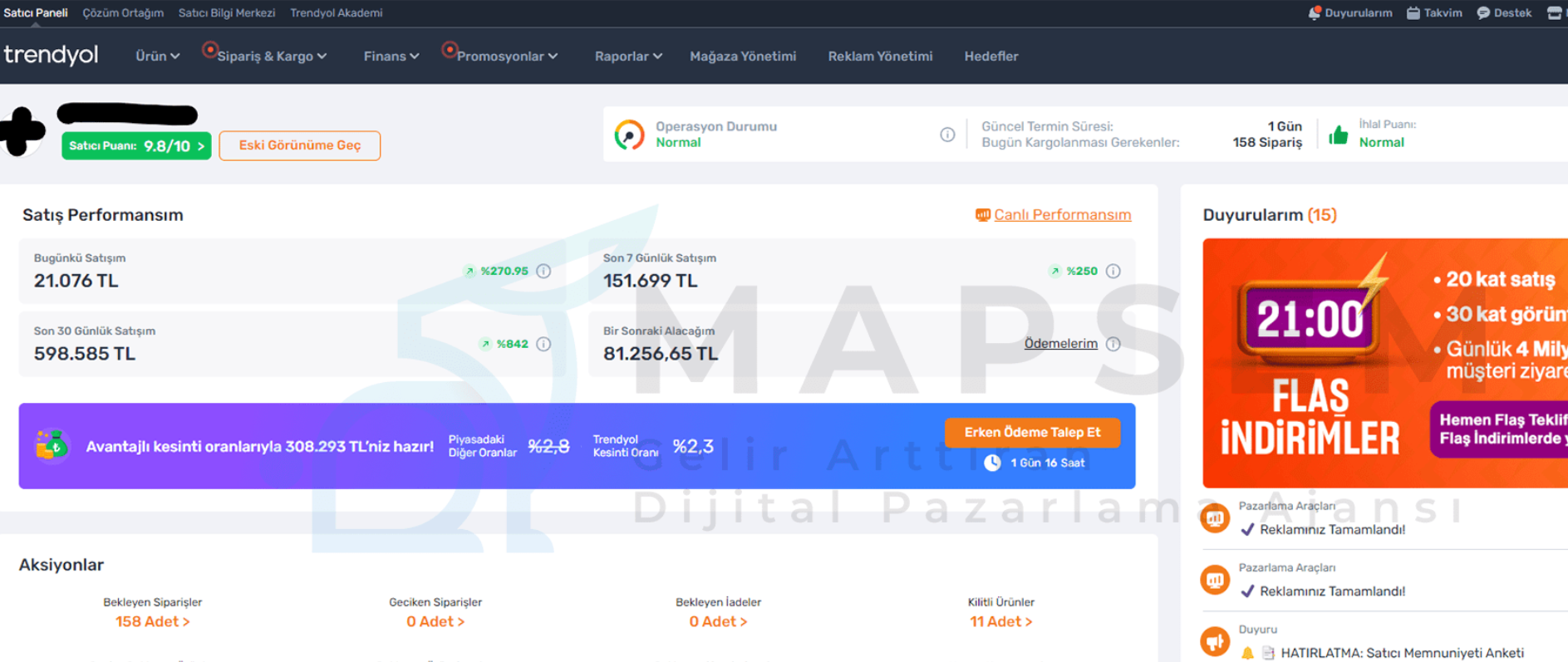This screenshot has width=1568, height=662.
Task: Click the info icon next to Ödemelerim
Action: [1113, 344]
